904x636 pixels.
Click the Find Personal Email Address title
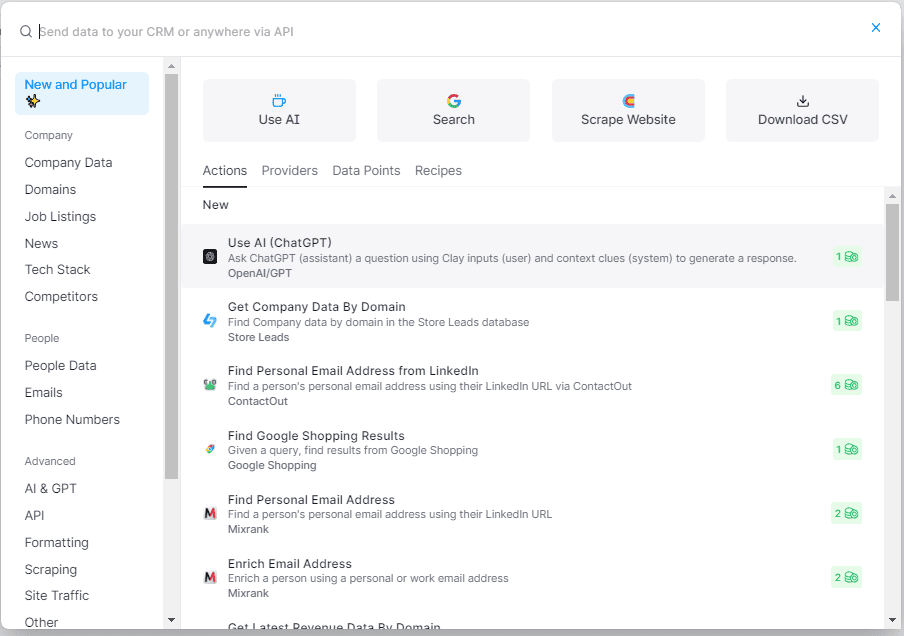[x=311, y=500]
